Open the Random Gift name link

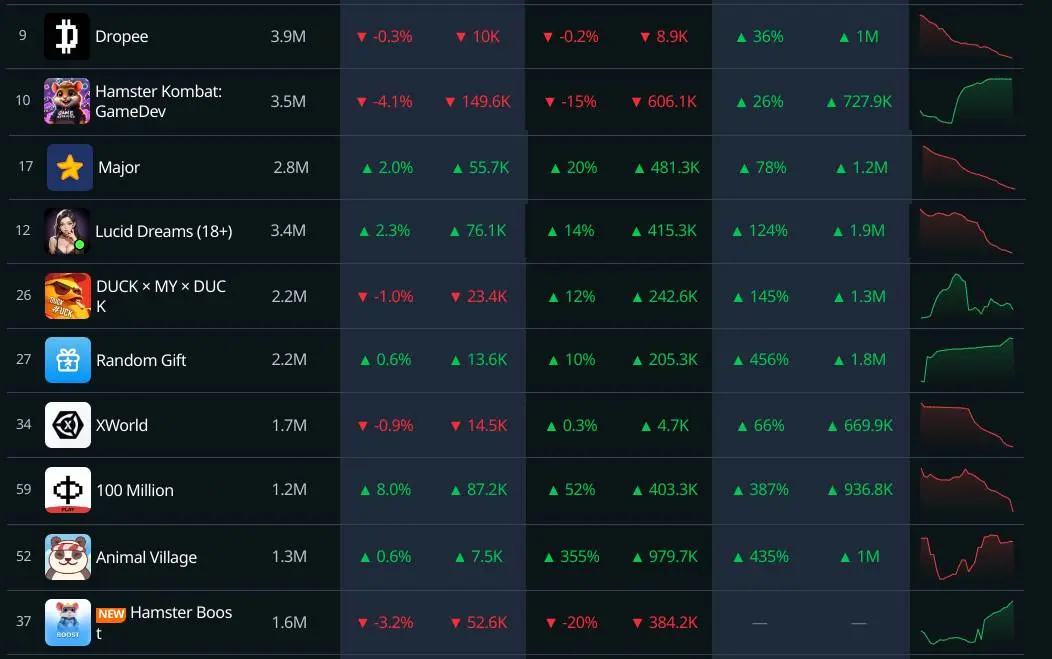(141, 360)
